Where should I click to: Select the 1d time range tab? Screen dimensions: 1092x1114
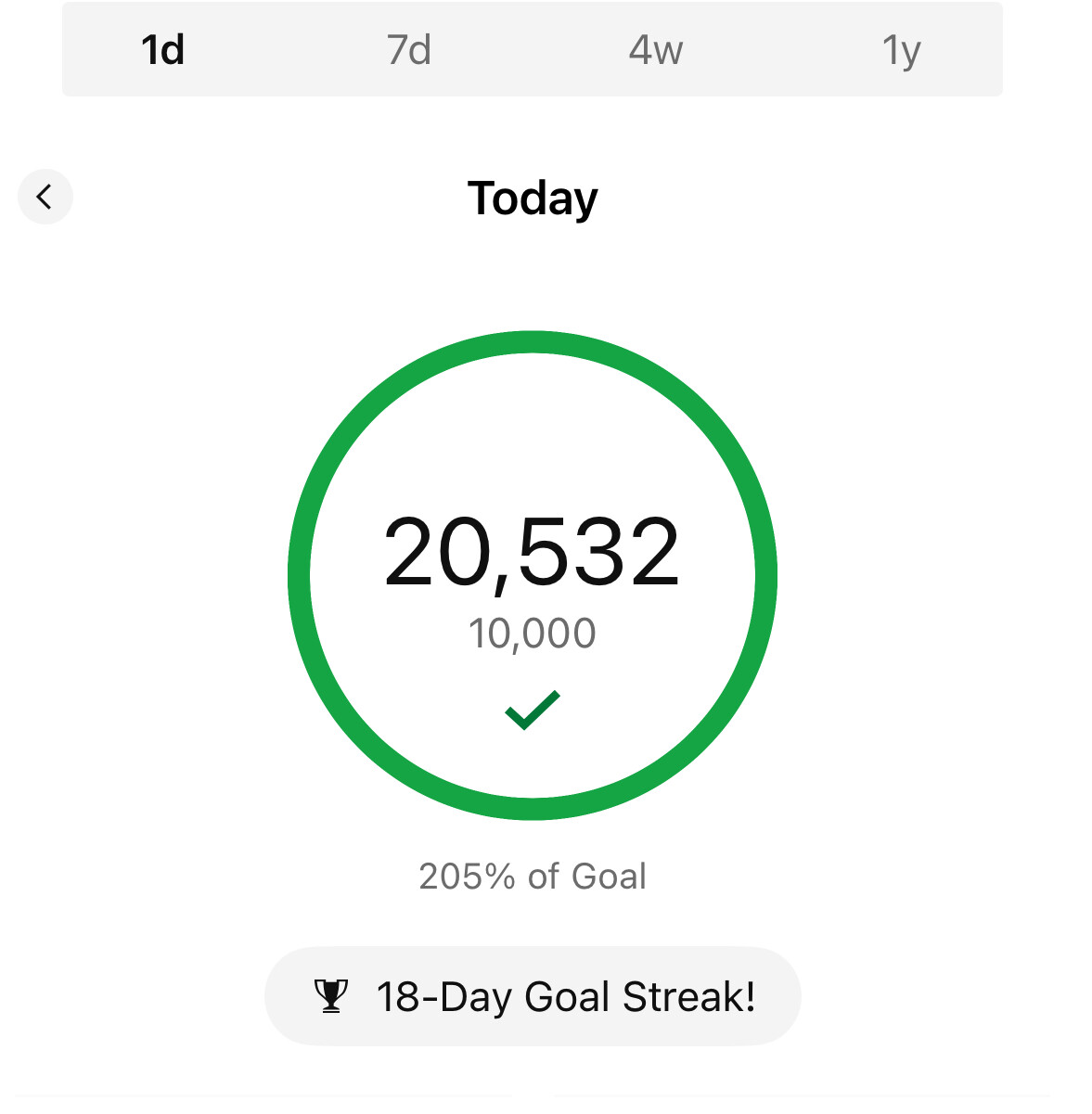coord(162,50)
